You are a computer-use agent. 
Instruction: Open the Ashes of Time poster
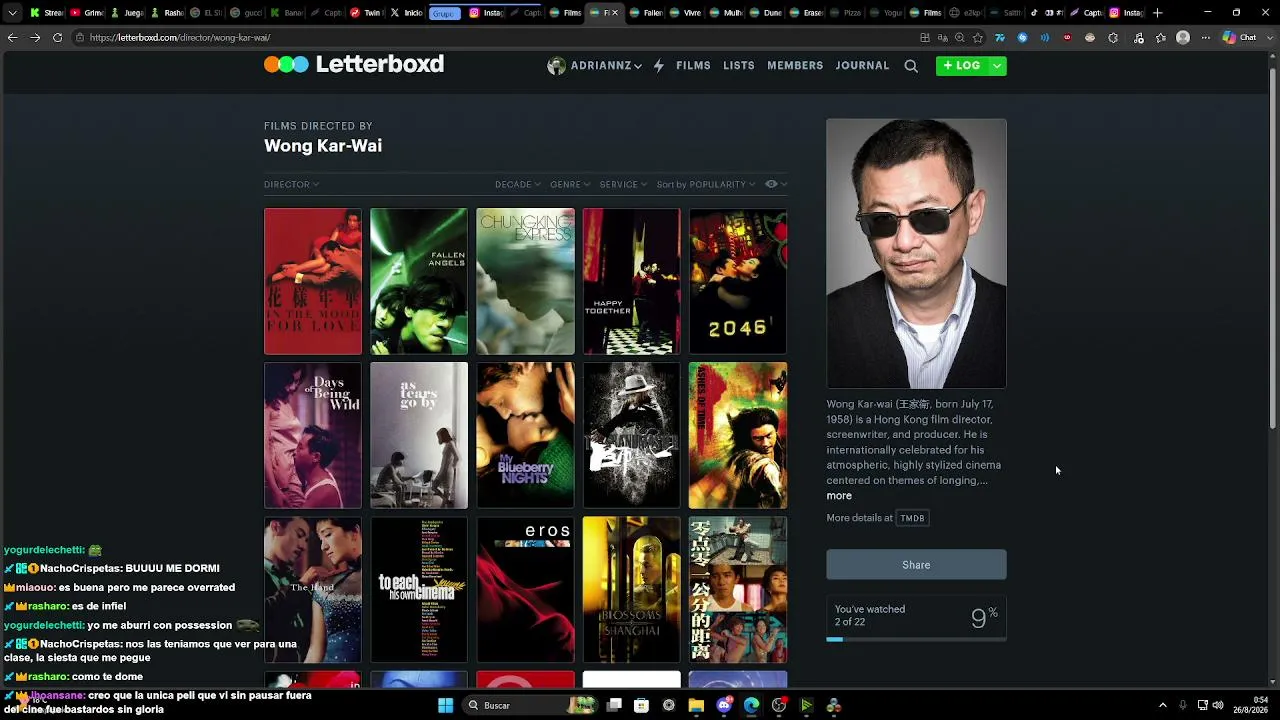coord(738,435)
